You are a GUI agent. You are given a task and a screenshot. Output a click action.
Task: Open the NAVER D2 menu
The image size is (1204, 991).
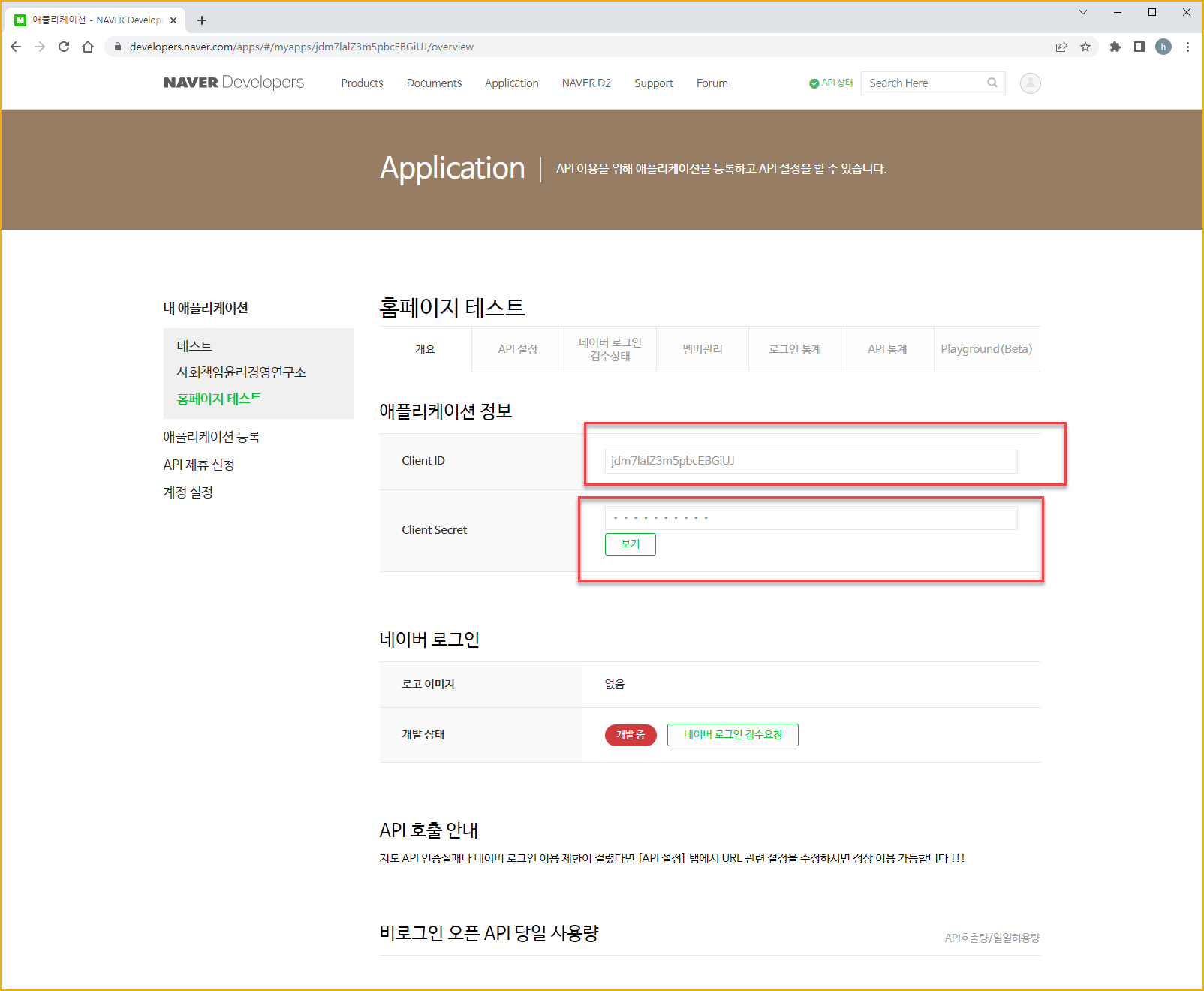coord(586,83)
